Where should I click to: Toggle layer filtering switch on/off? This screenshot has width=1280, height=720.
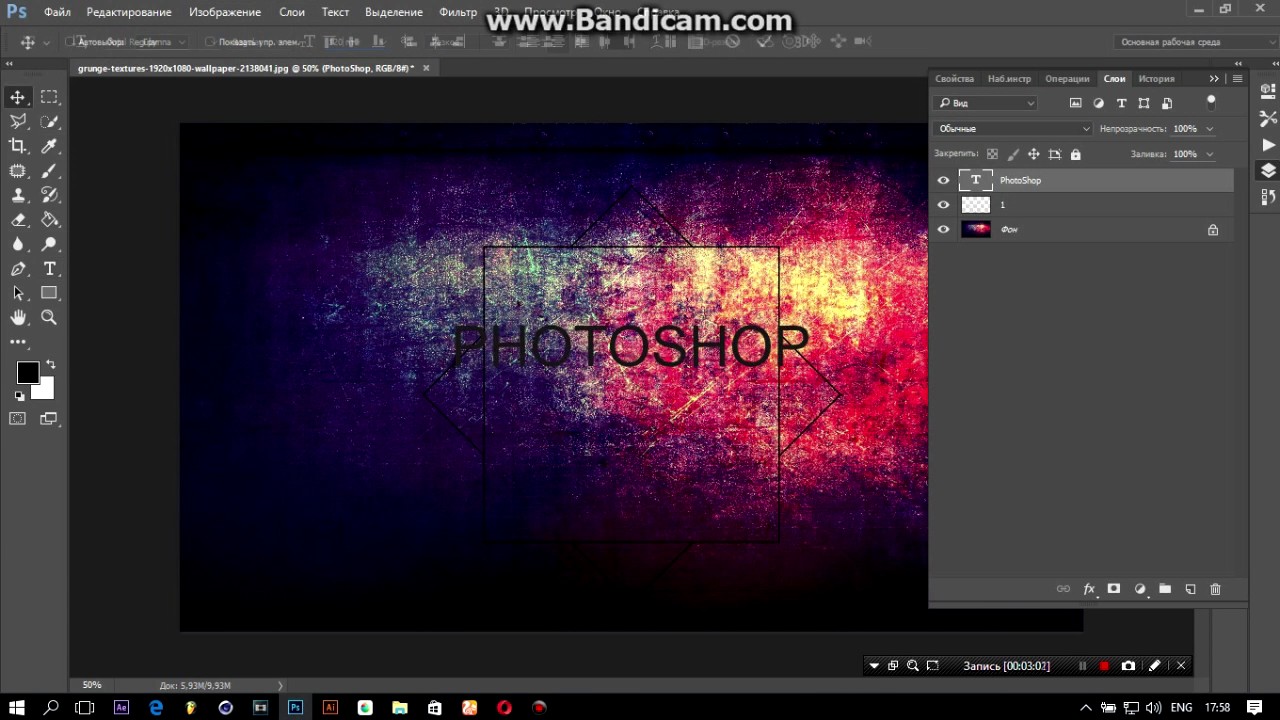click(x=1211, y=102)
